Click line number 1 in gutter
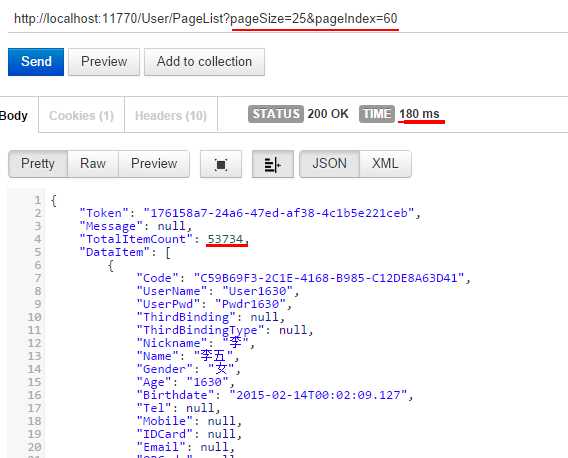The image size is (568, 458). click(x=38, y=200)
